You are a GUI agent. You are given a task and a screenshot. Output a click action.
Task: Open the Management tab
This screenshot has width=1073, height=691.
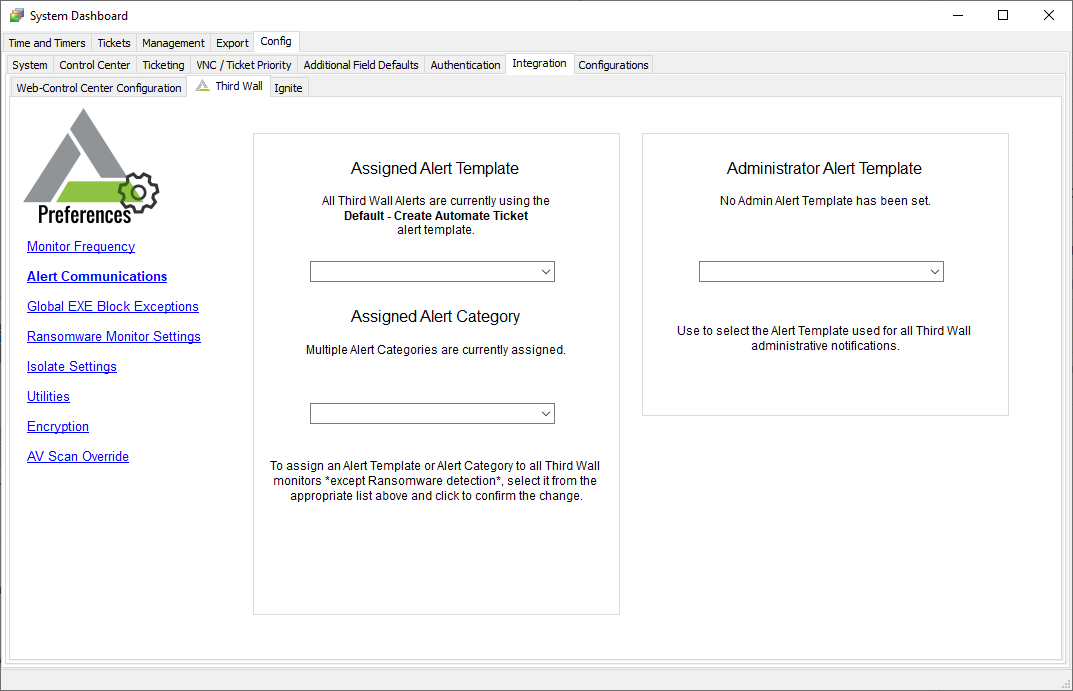pos(173,43)
